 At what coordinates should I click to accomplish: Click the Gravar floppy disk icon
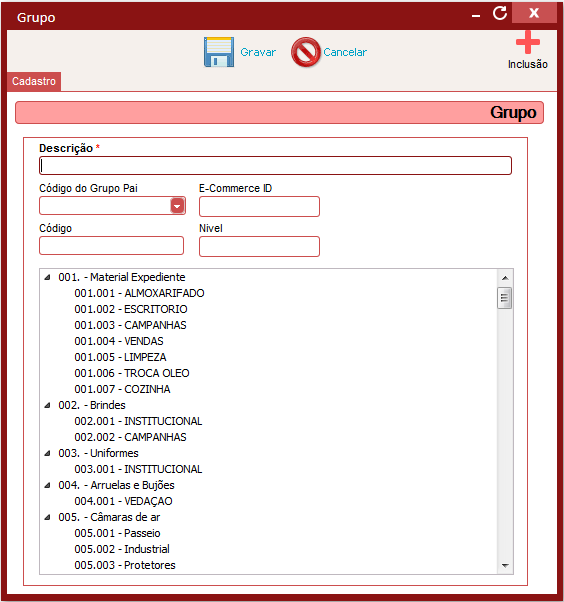click(x=219, y=52)
